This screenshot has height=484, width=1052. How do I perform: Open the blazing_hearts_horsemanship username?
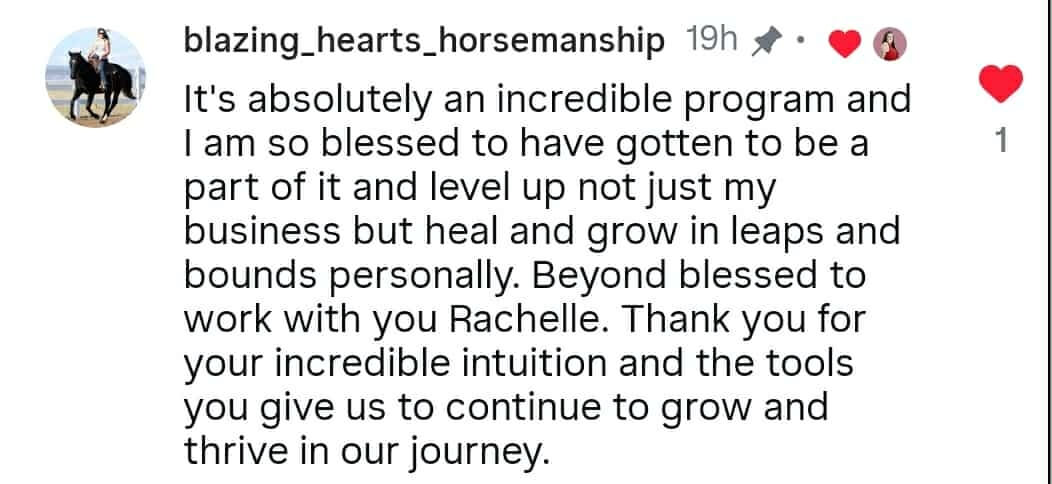tap(424, 41)
